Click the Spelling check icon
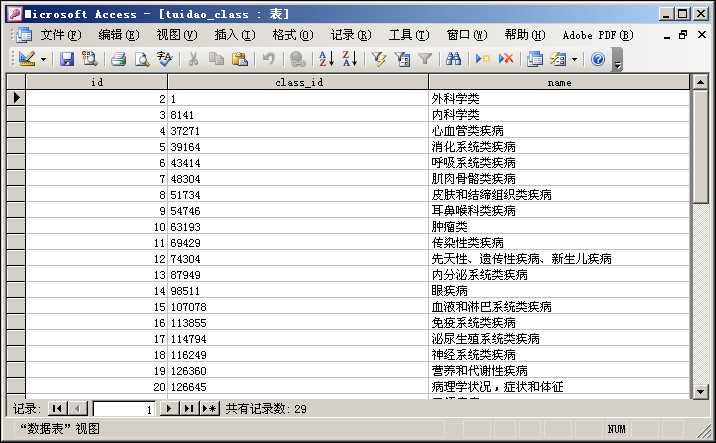Screen dimensions: 716x443 tap(164, 59)
